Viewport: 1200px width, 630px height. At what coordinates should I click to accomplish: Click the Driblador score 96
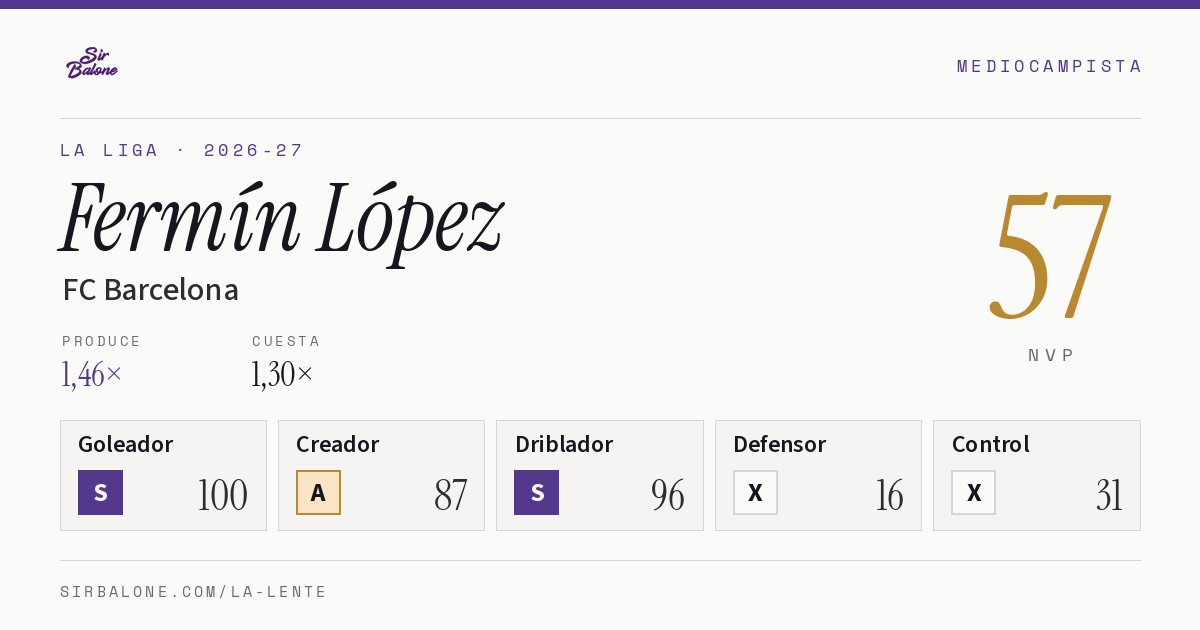668,495
